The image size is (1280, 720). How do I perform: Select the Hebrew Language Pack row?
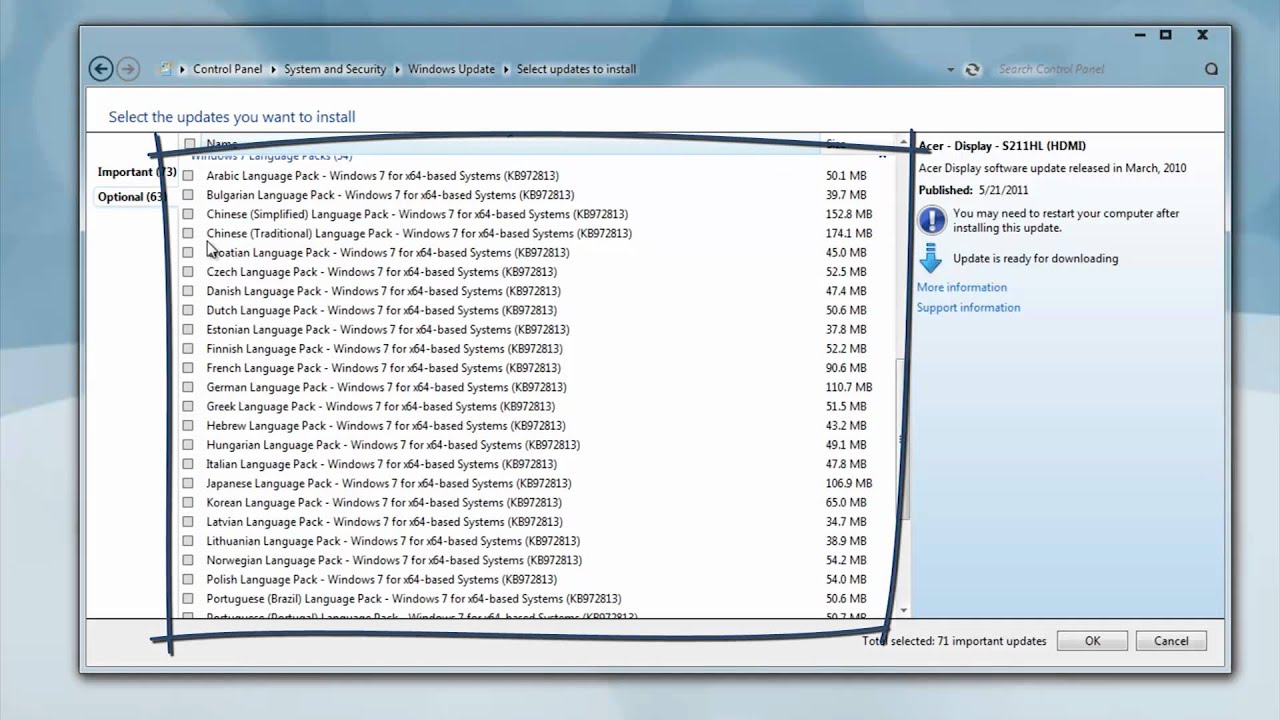tap(538, 426)
